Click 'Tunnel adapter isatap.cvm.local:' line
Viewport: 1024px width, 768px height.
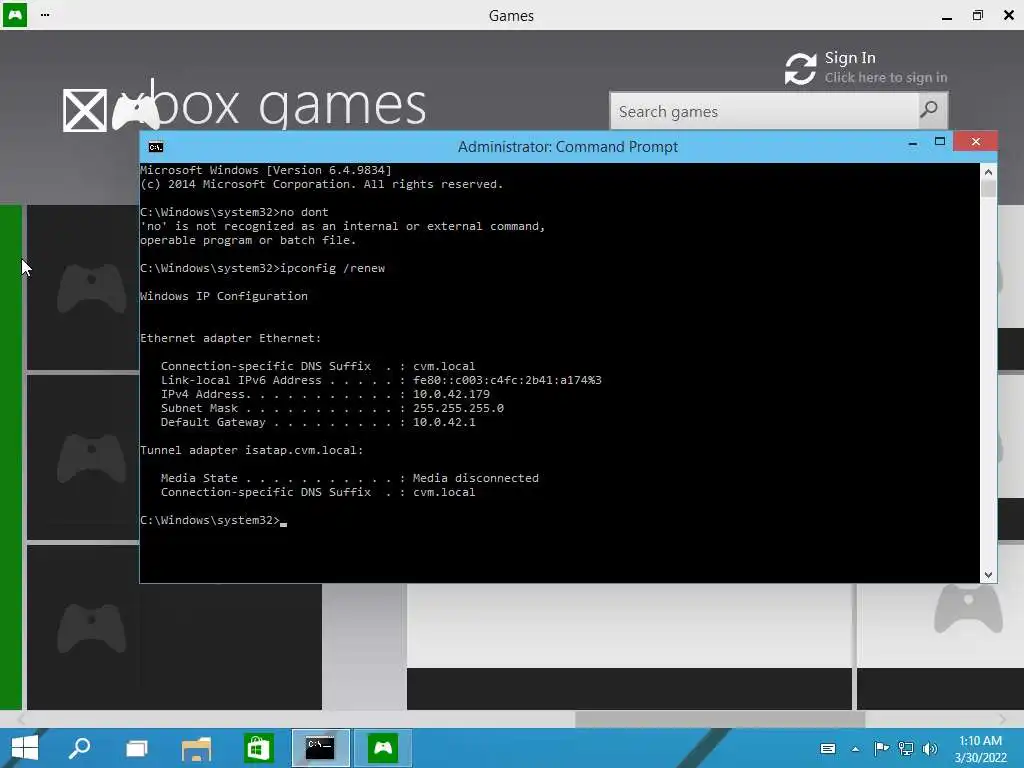tap(251, 450)
